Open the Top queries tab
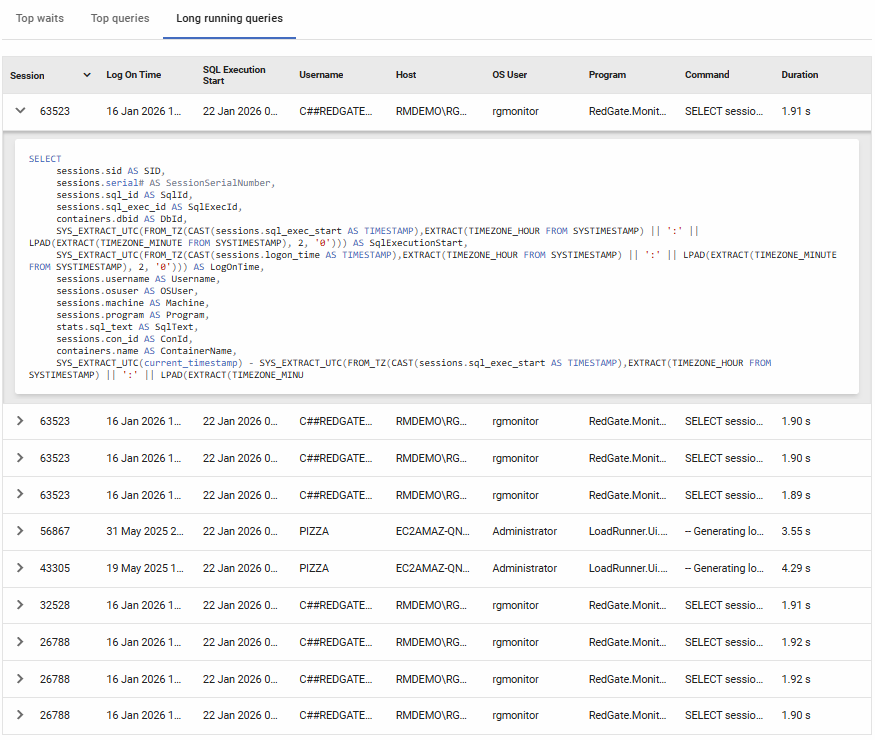Viewport: 875px width, 740px height. [x=120, y=18]
